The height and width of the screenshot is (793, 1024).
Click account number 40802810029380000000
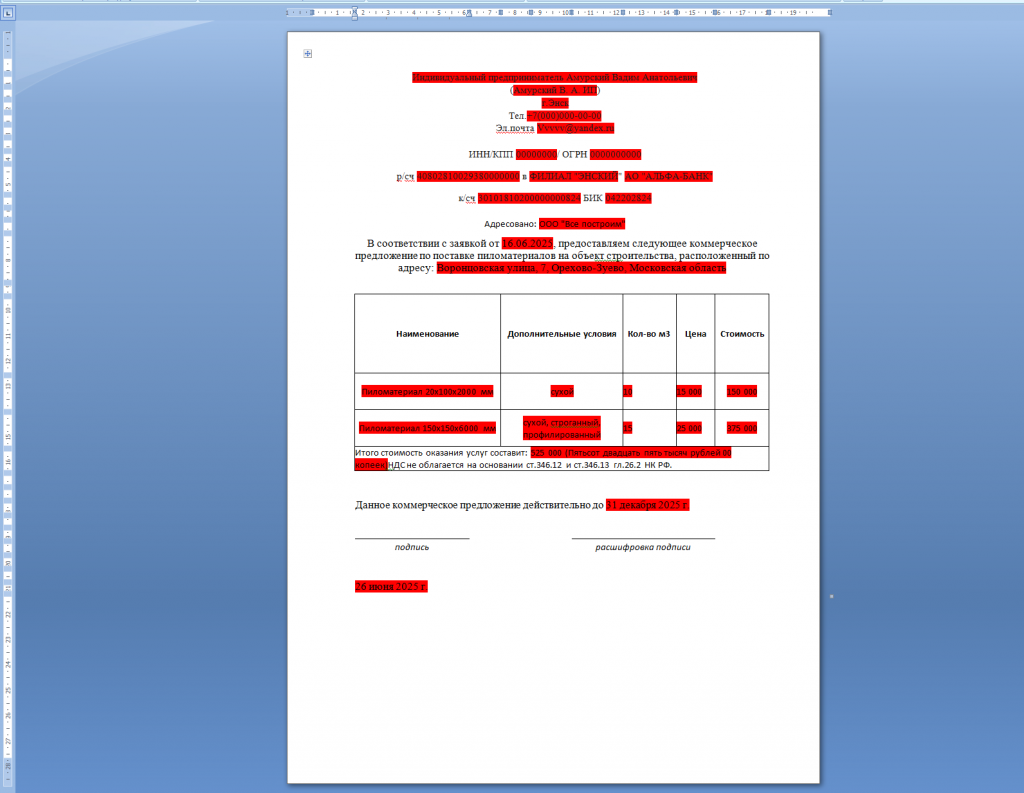468,176
